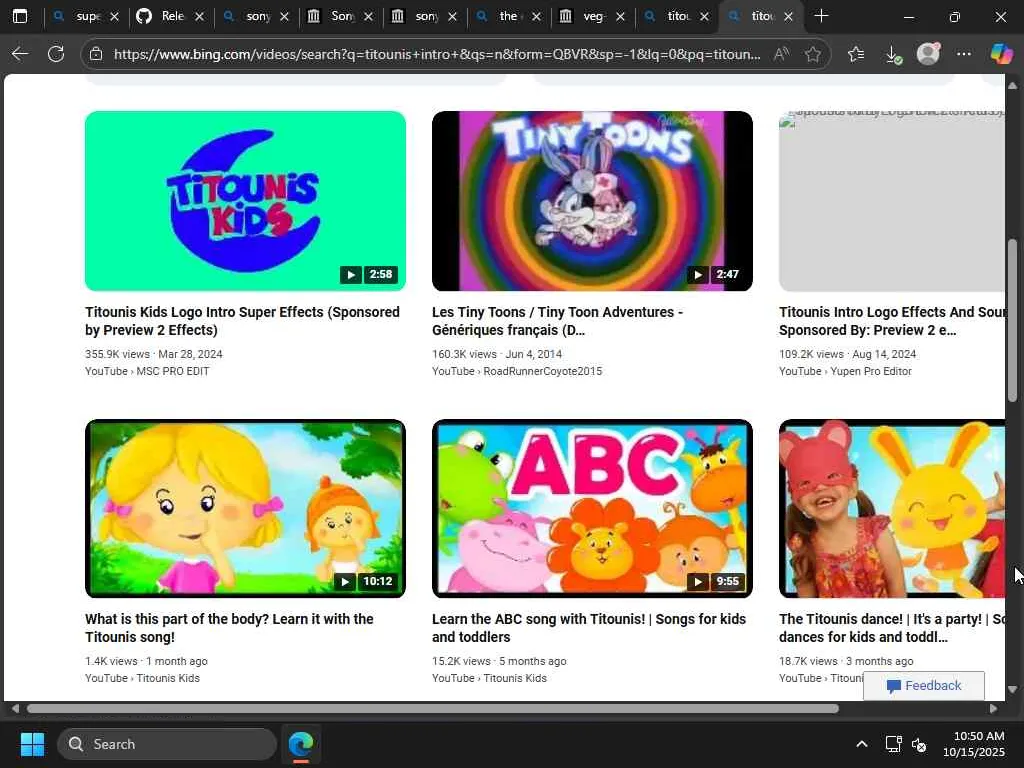Close the GitHub 'Rele' tab
1024x768 pixels.
200,16
